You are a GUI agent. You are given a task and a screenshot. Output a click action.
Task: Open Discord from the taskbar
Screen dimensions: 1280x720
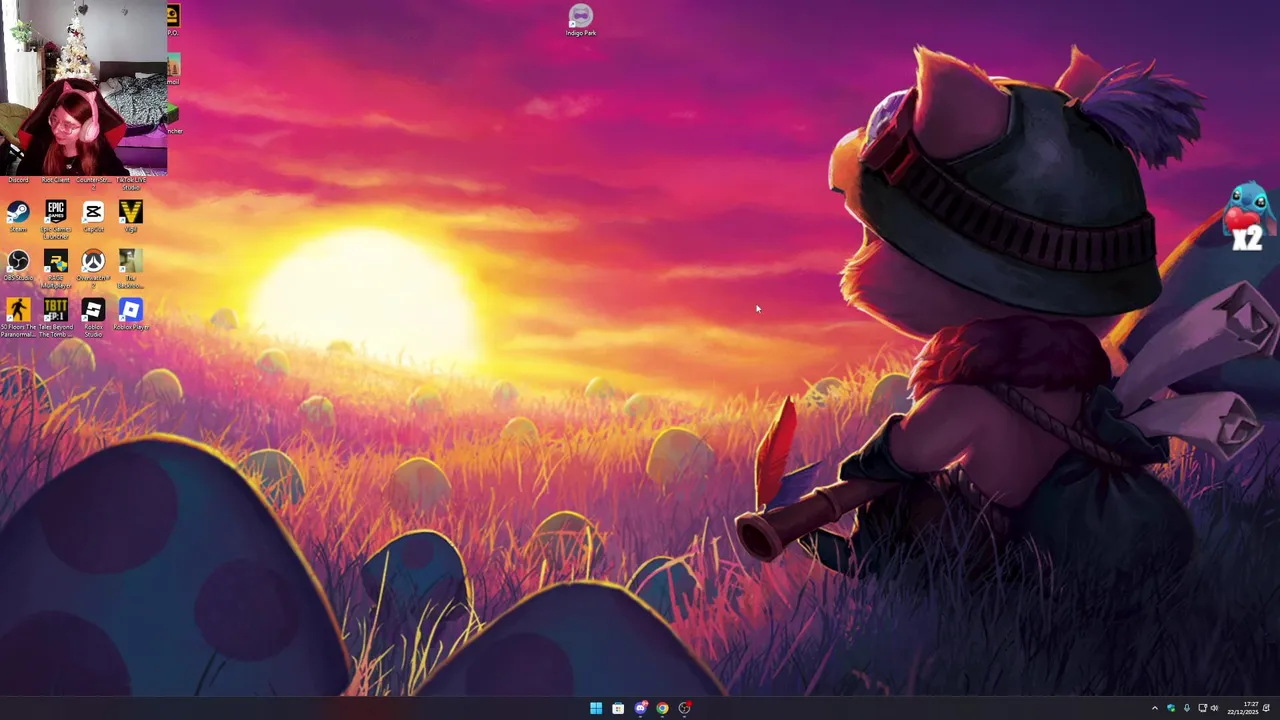640,708
